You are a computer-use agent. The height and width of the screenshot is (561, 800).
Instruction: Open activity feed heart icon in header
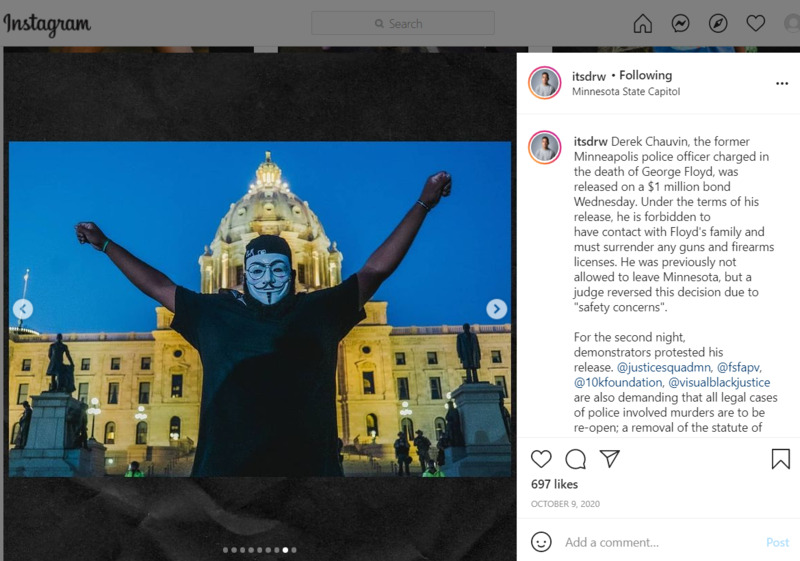click(x=755, y=23)
